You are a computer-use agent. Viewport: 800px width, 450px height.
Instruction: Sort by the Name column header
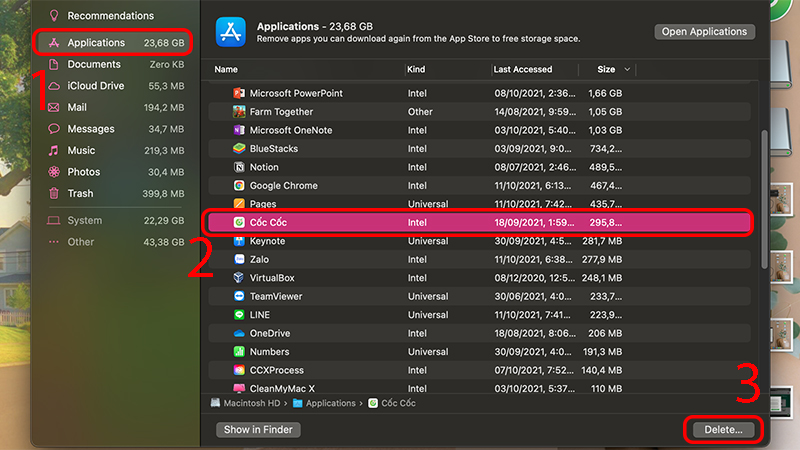[x=226, y=69]
